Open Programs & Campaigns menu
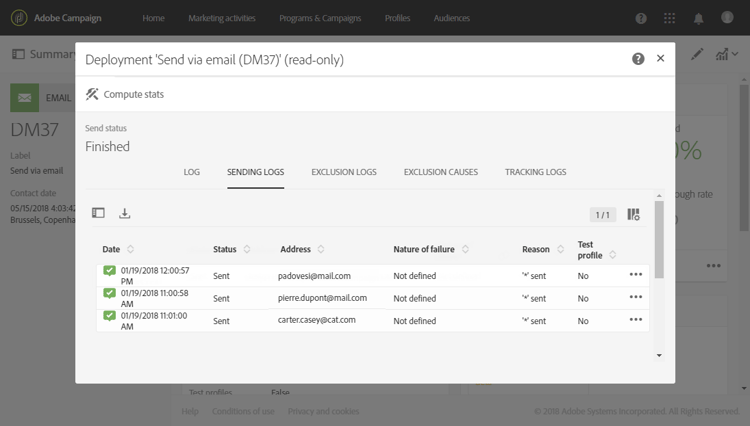 click(320, 18)
